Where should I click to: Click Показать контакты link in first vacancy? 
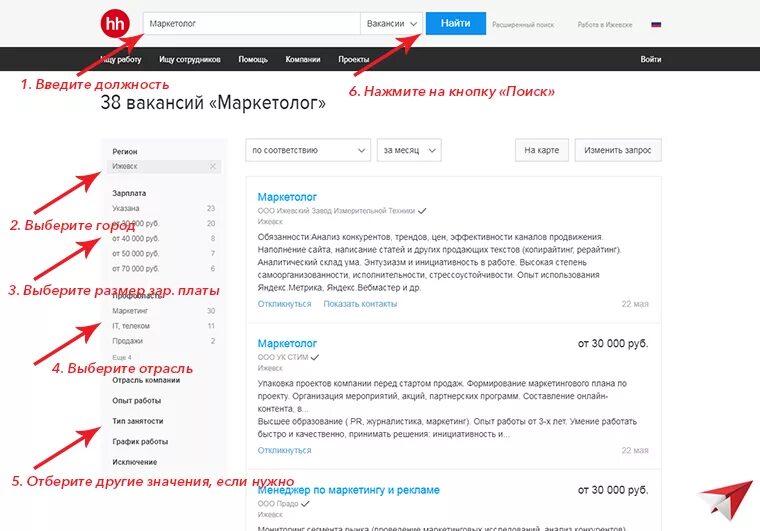pos(360,304)
